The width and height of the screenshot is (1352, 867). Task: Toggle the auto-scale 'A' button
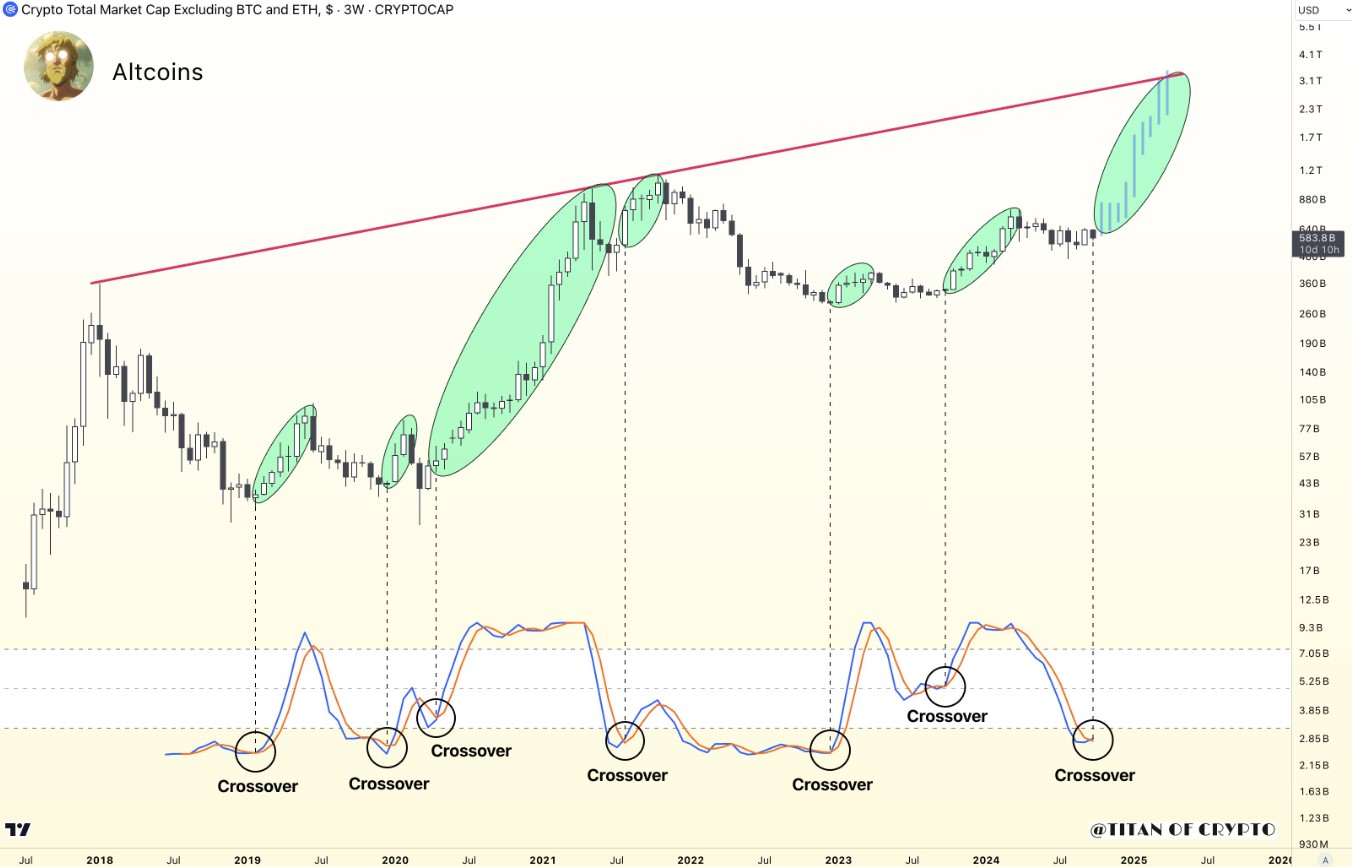tap(1324, 859)
